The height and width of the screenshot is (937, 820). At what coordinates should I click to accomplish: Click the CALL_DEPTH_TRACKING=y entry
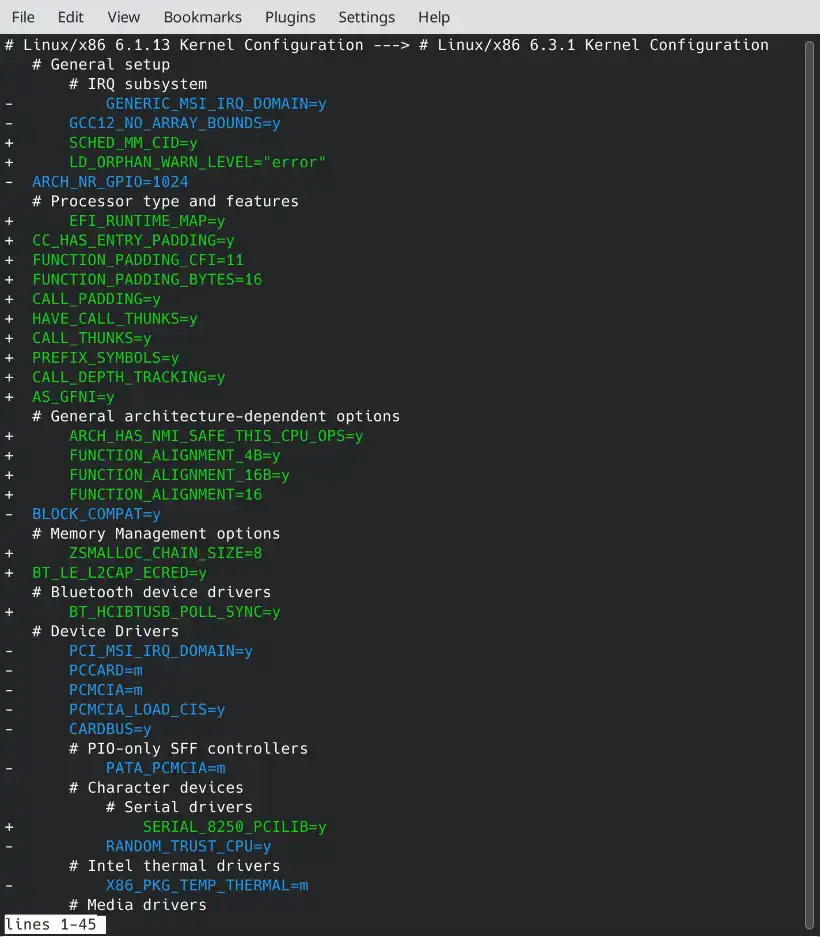pyautogui.click(x=128, y=377)
